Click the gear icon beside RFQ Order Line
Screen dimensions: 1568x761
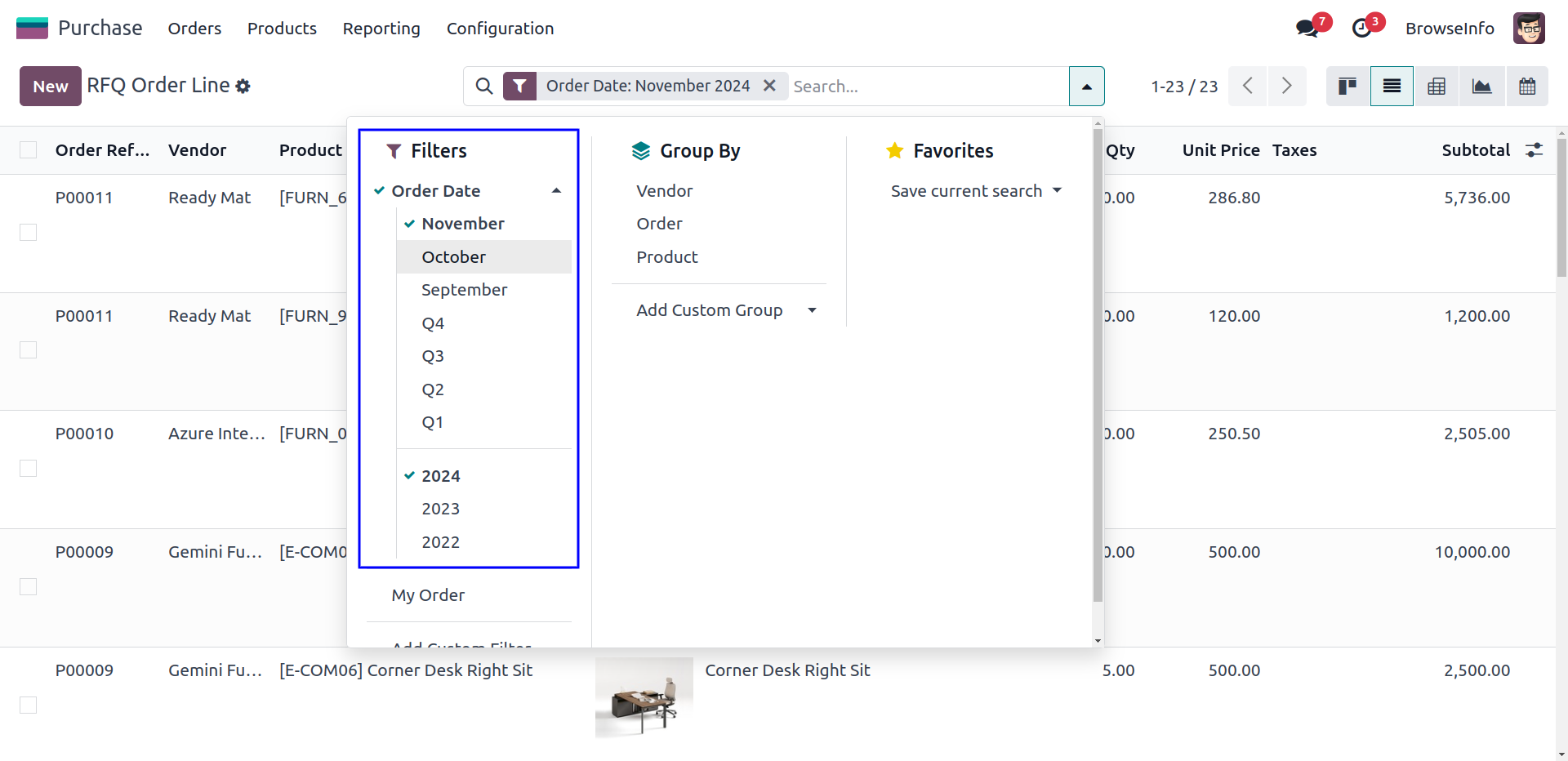(243, 86)
